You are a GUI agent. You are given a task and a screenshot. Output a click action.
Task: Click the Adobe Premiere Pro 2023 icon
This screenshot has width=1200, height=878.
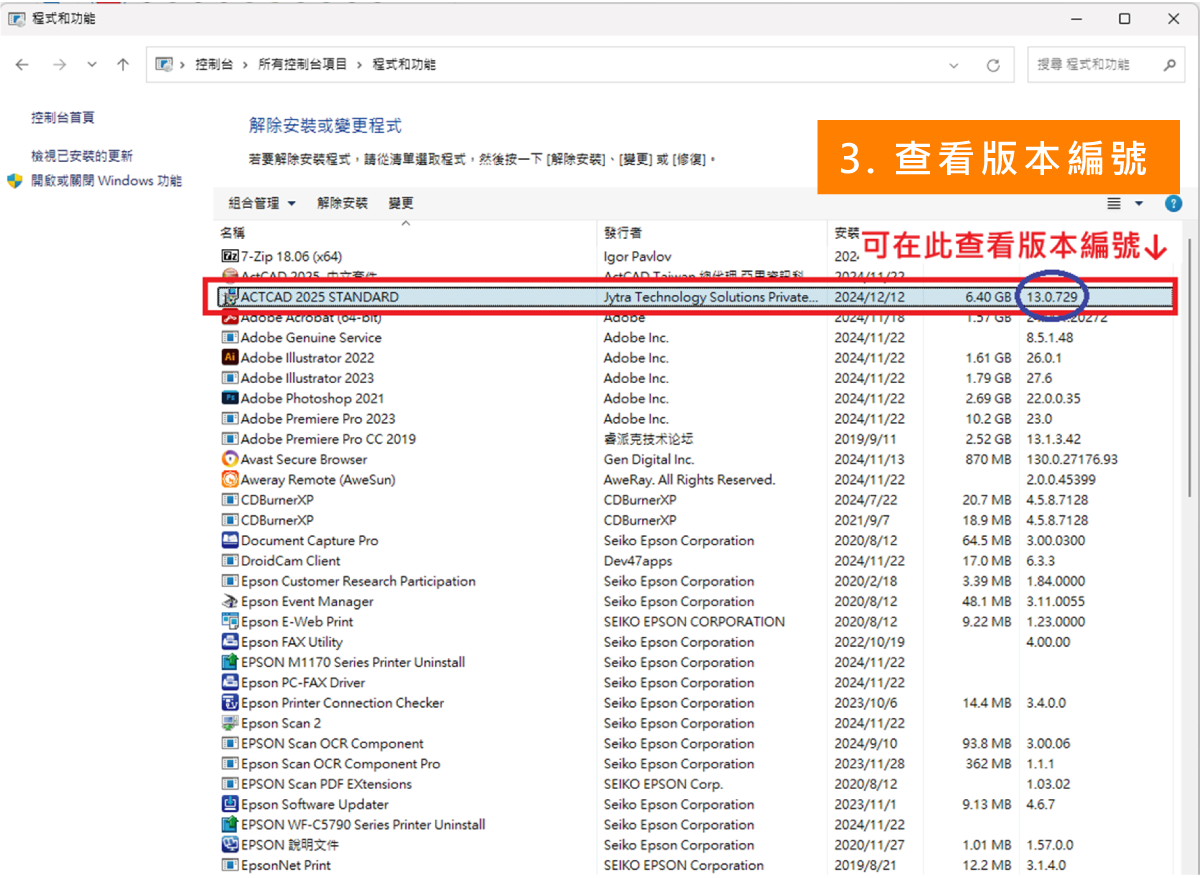pyautogui.click(x=230, y=419)
